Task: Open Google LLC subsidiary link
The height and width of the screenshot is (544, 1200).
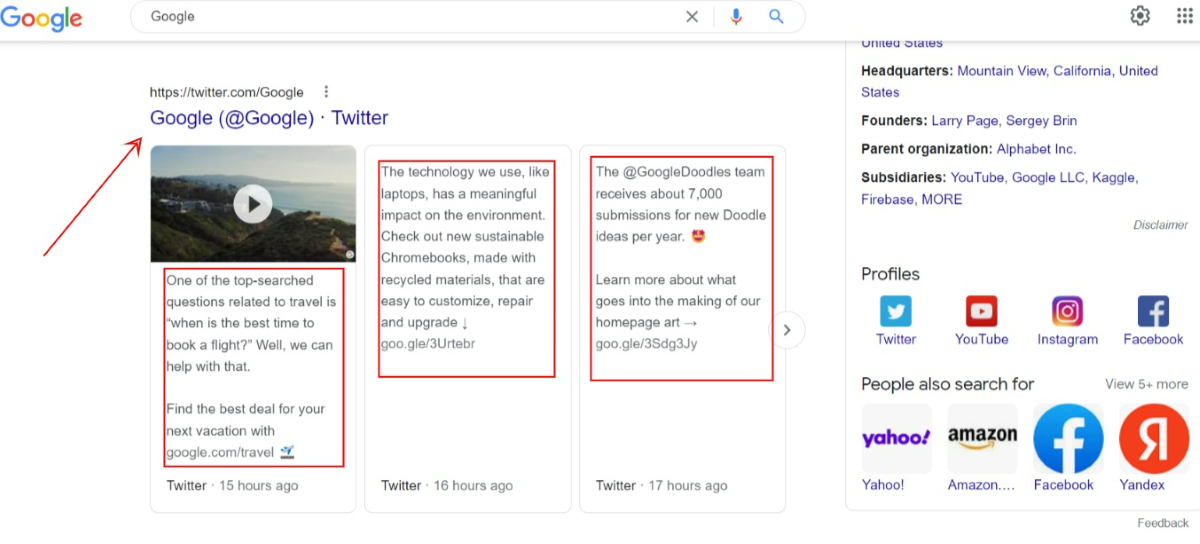Action: [x=1048, y=178]
